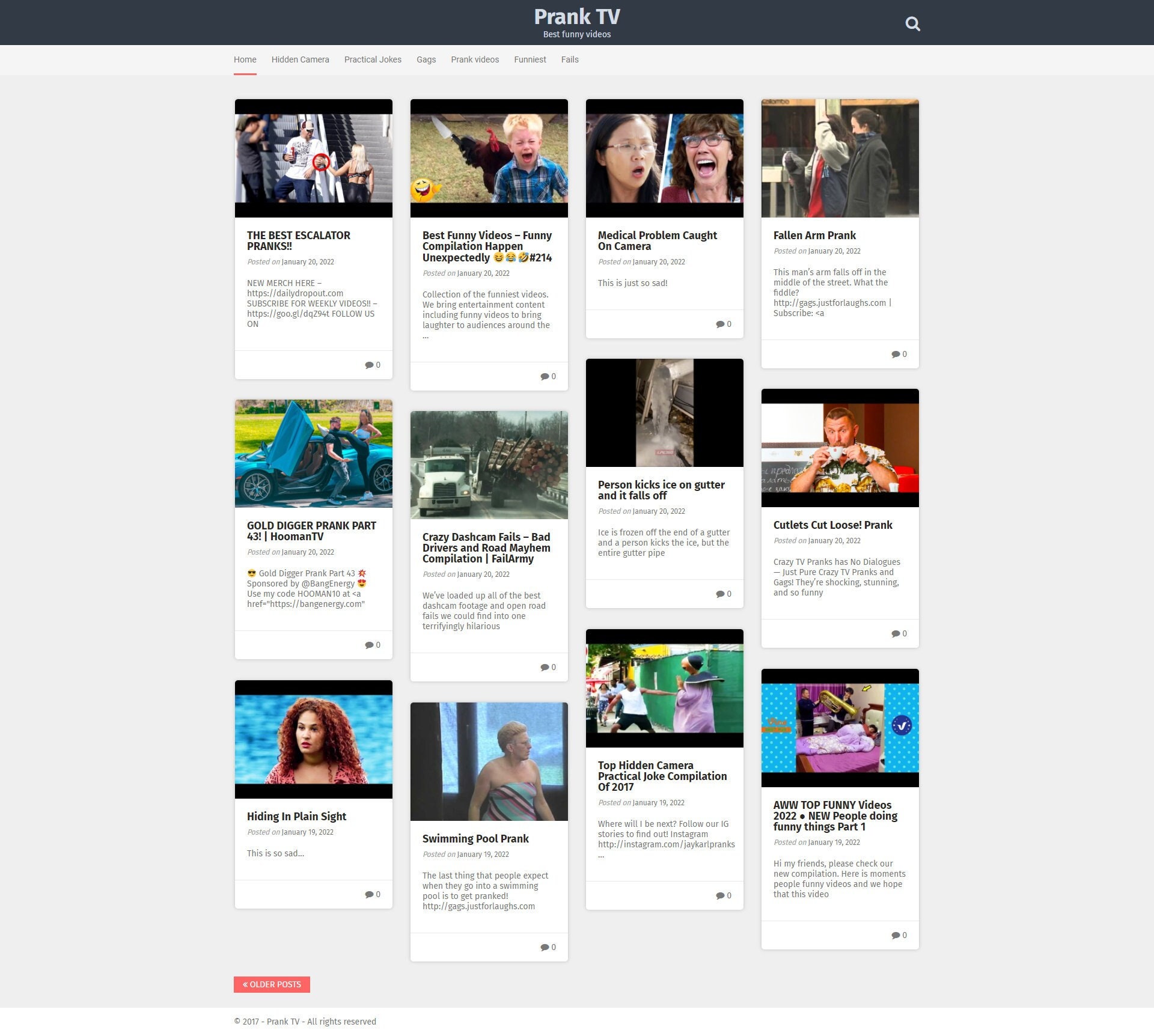Image resolution: width=1154 pixels, height=1036 pixels.
Task: Open Fallen Arm Prank post title
Action: (814, 236)
